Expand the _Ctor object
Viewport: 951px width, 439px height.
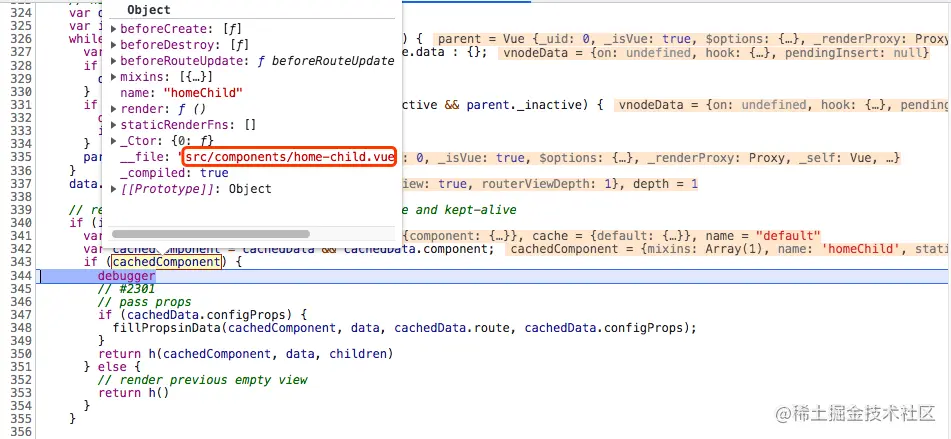pyautogui.click(x=114, y=141)
